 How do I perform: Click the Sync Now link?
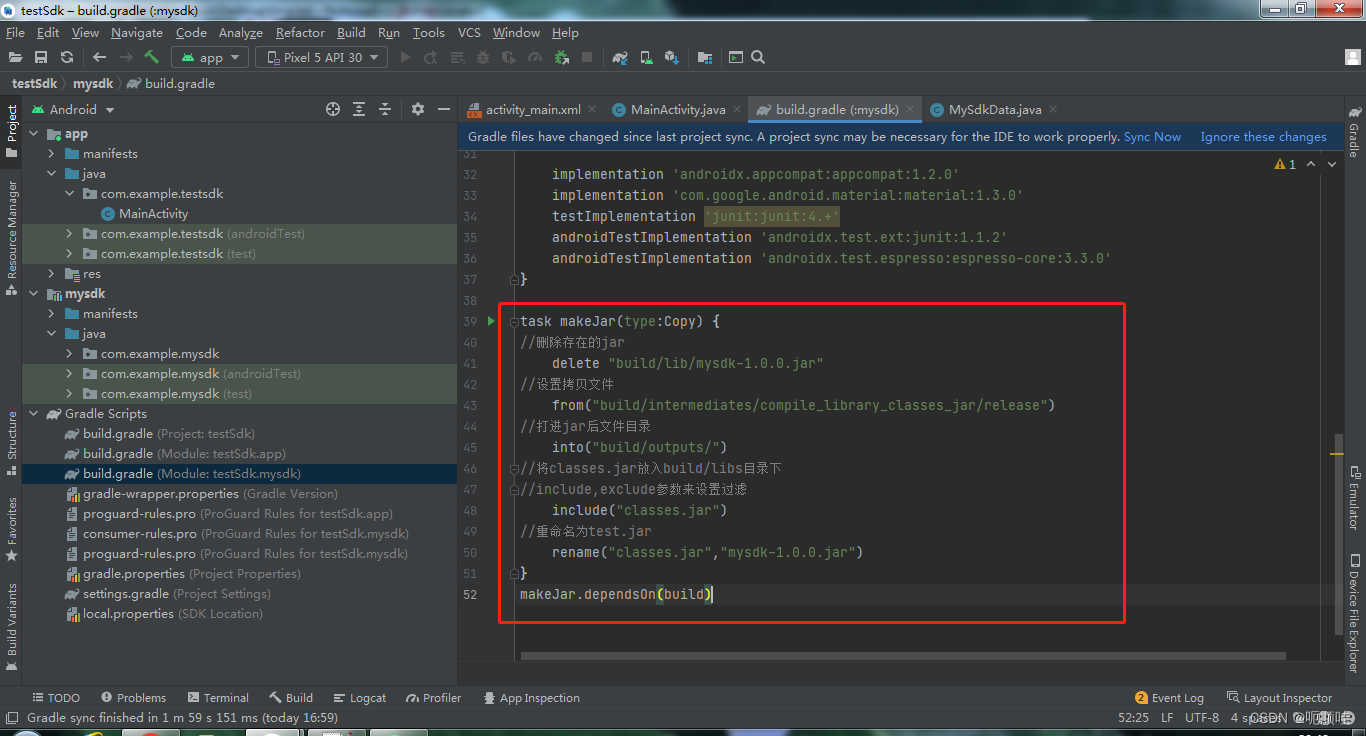coord(1151,136)
